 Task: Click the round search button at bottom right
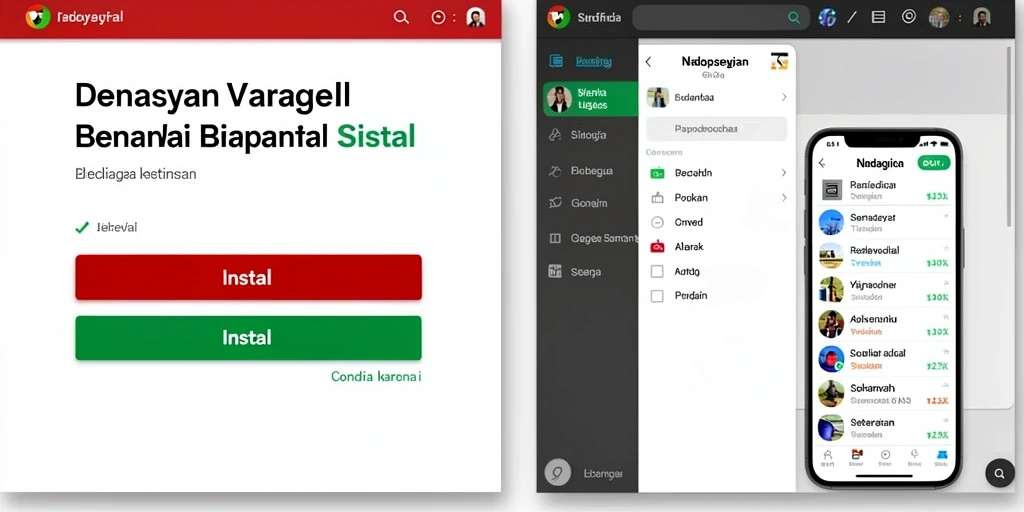(999, 473)
